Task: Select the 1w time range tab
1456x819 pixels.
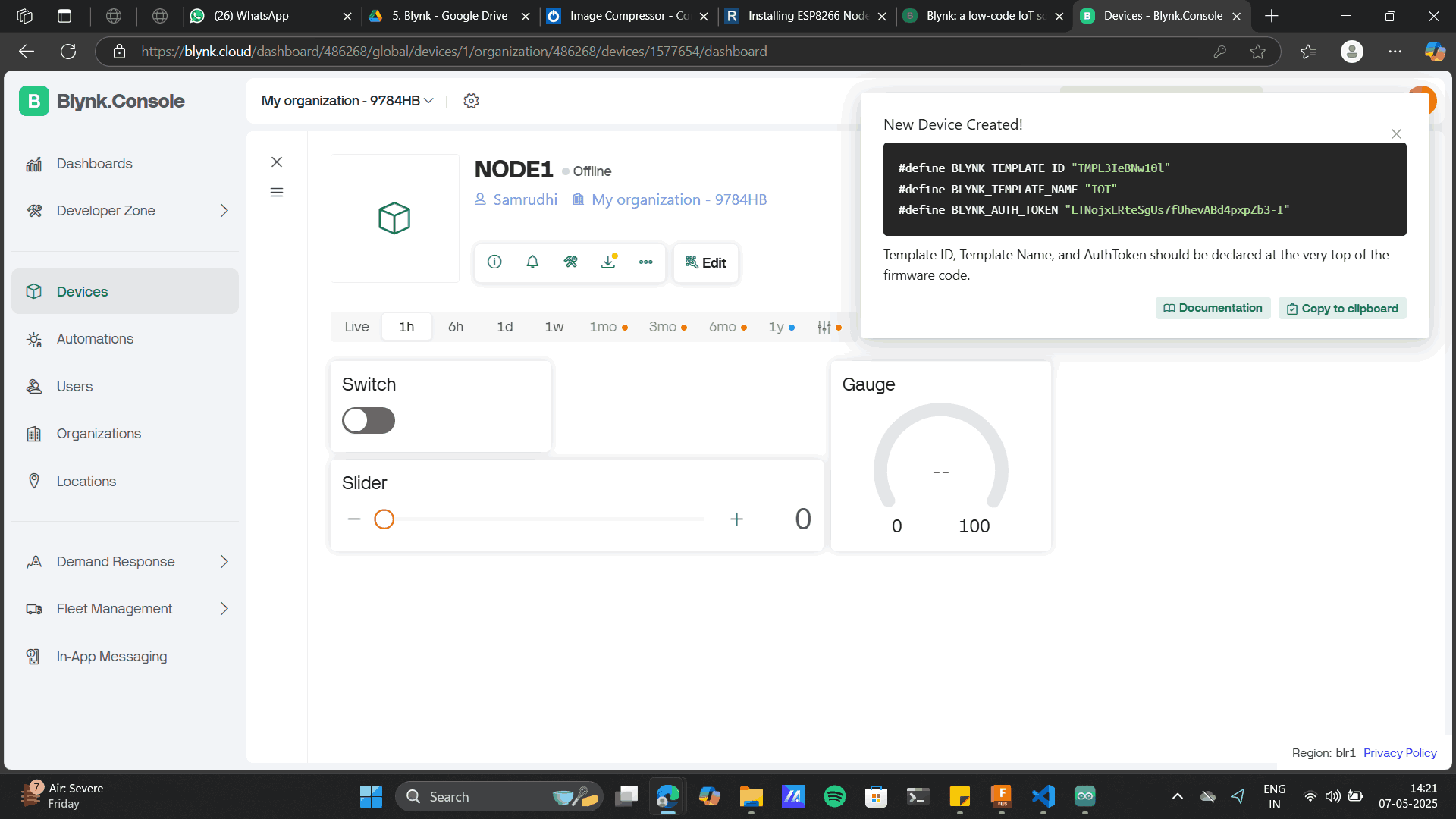Action: [554, 327]
